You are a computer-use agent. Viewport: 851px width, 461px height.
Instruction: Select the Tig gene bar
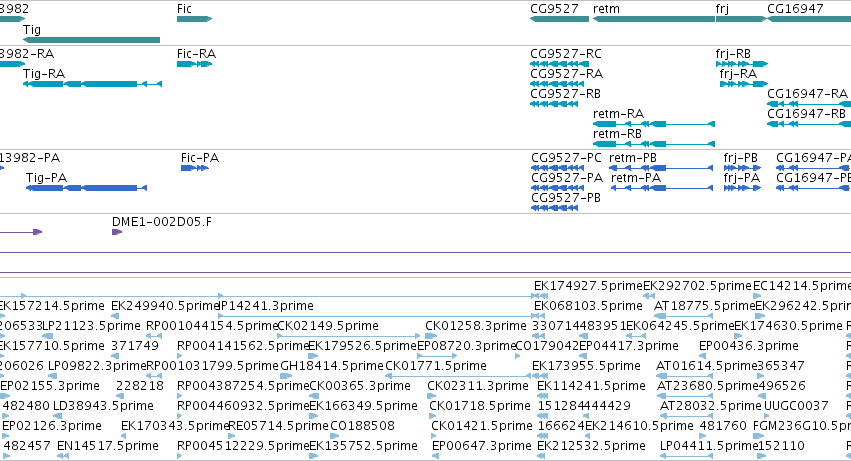tap(91, 40)
